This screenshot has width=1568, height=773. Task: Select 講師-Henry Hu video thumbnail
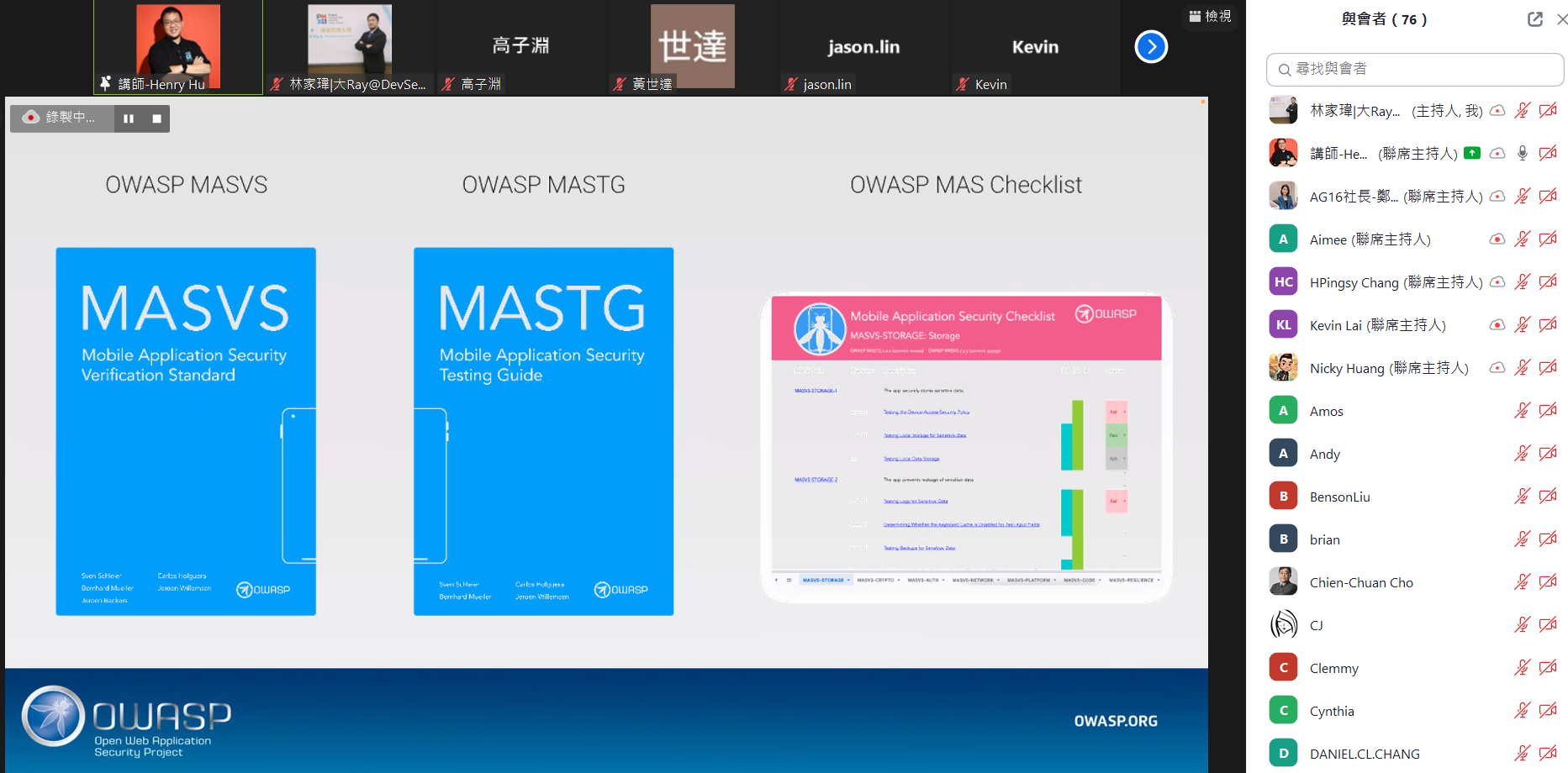[178, 47]
